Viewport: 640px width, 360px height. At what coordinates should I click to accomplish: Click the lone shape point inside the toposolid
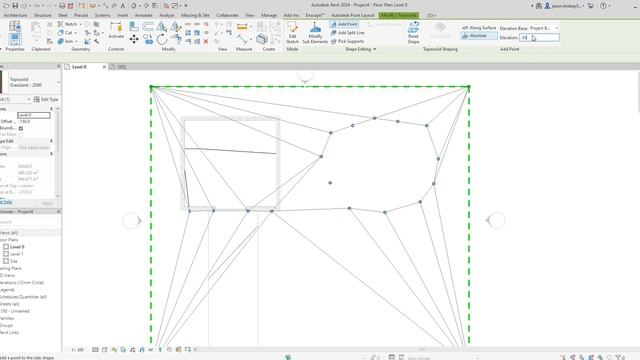point(330,183)
